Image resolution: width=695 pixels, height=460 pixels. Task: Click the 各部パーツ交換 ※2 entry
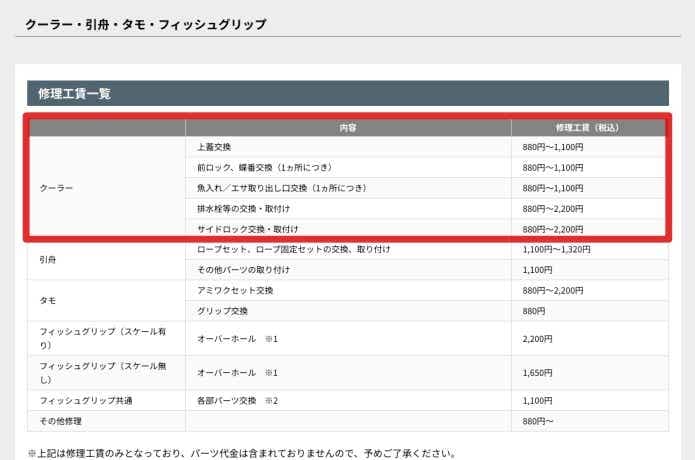[237, 400]
